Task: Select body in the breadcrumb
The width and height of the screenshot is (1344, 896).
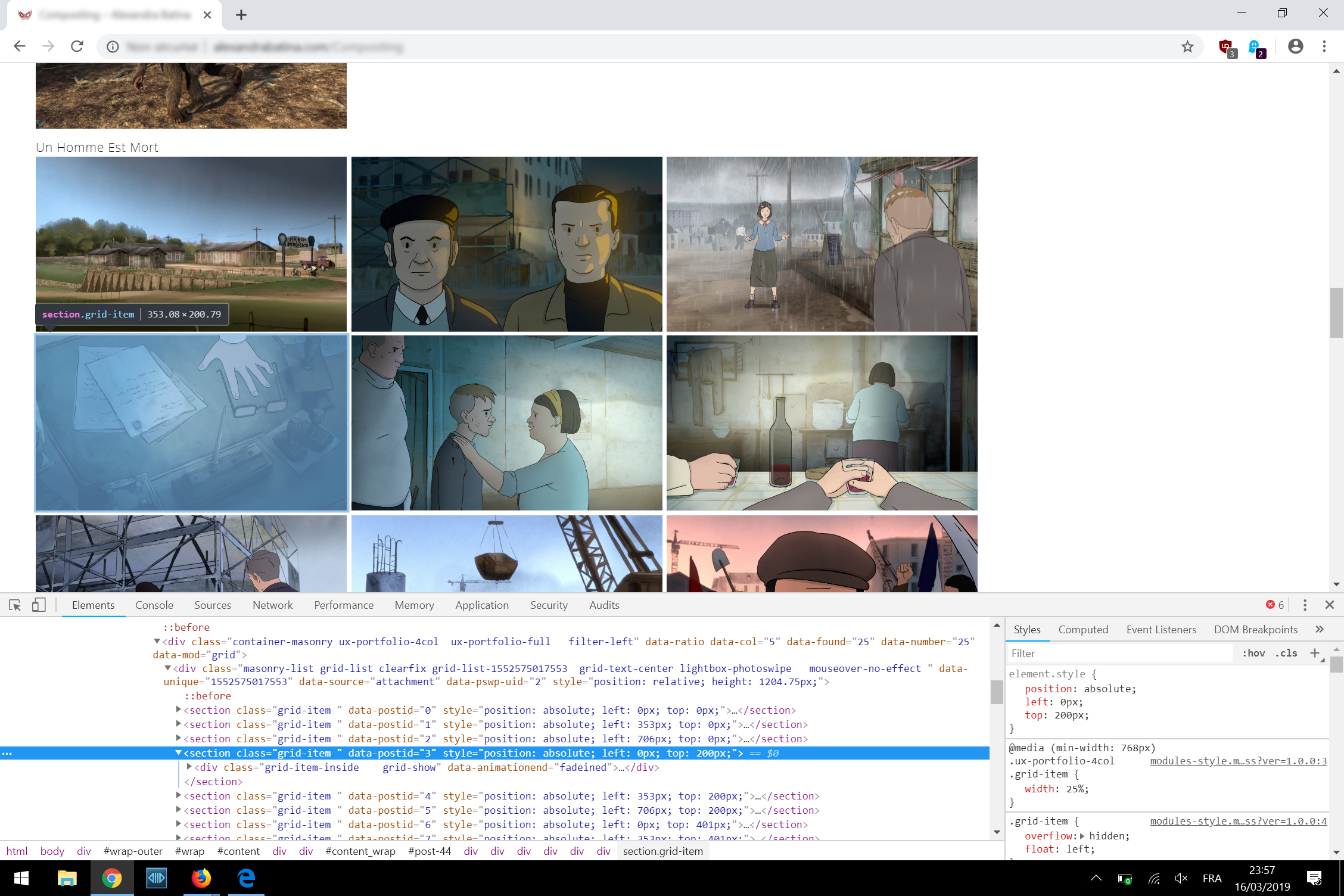Action: pyautogui.click(x=52, y=851)
